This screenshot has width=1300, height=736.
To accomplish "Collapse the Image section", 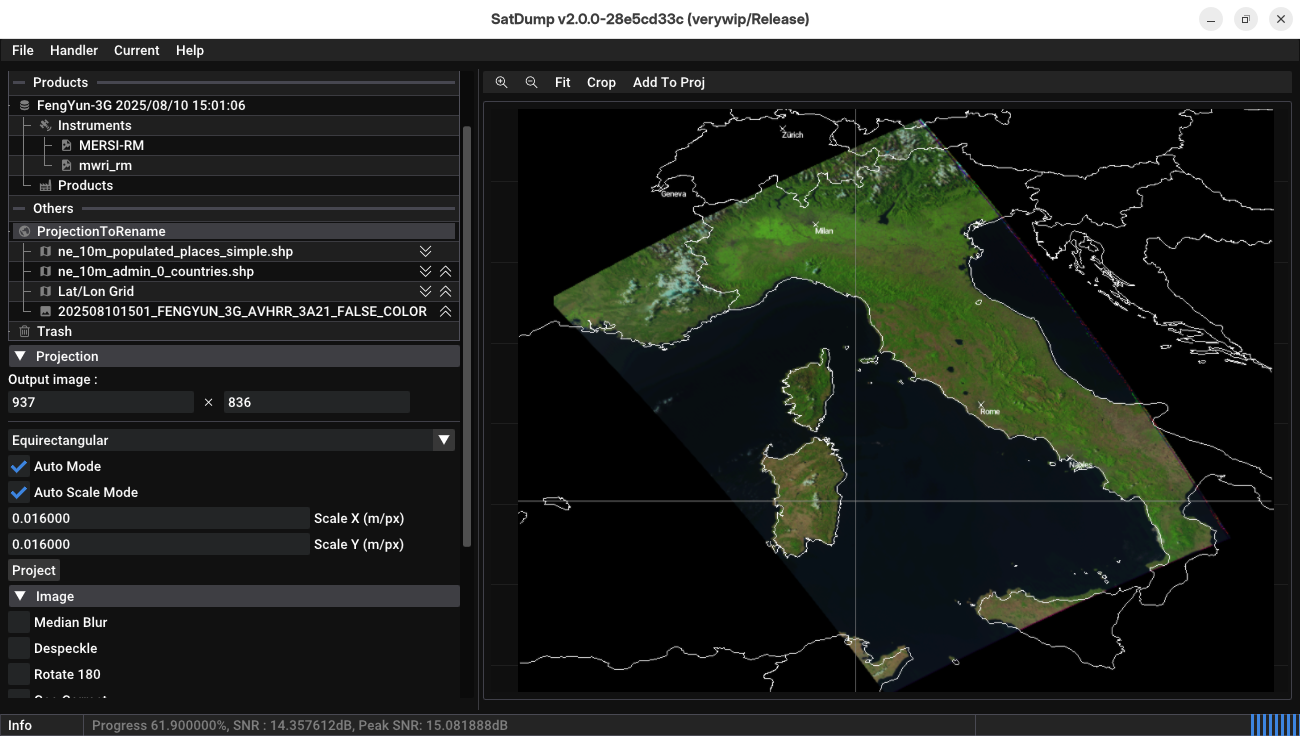I will [20, 596].
